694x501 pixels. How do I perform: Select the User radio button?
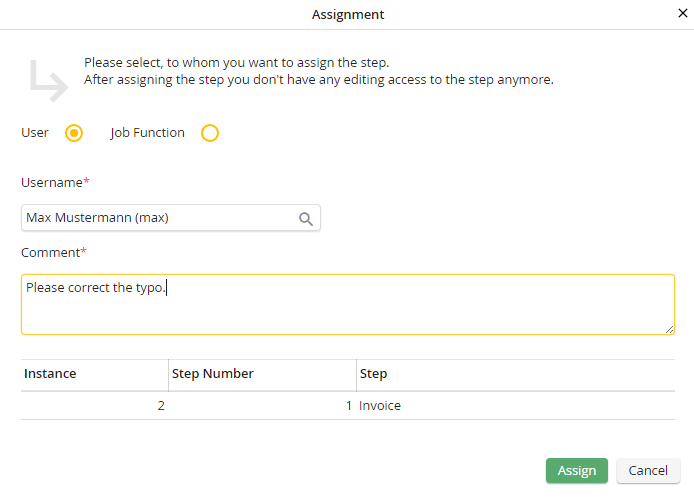point(74,133)
